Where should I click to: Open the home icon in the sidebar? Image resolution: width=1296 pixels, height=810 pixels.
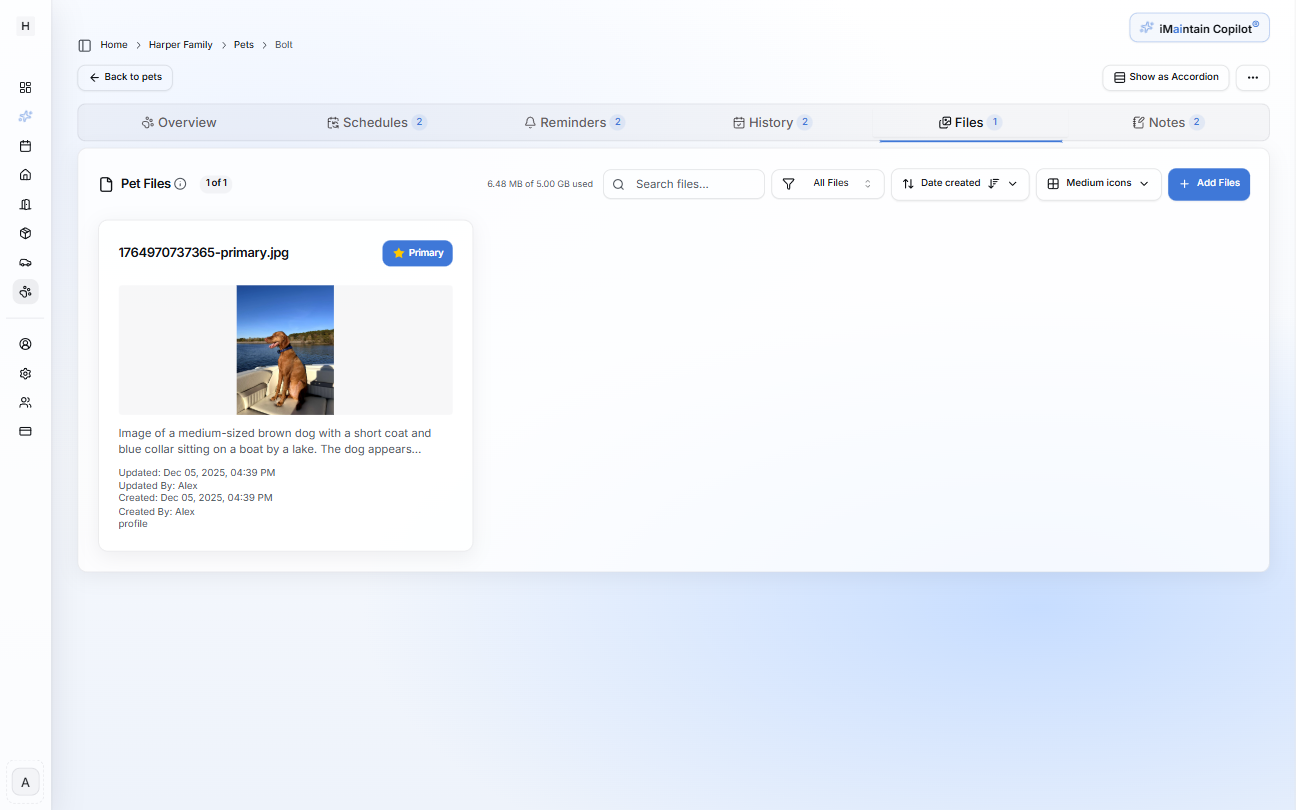[x=26, y=175]
